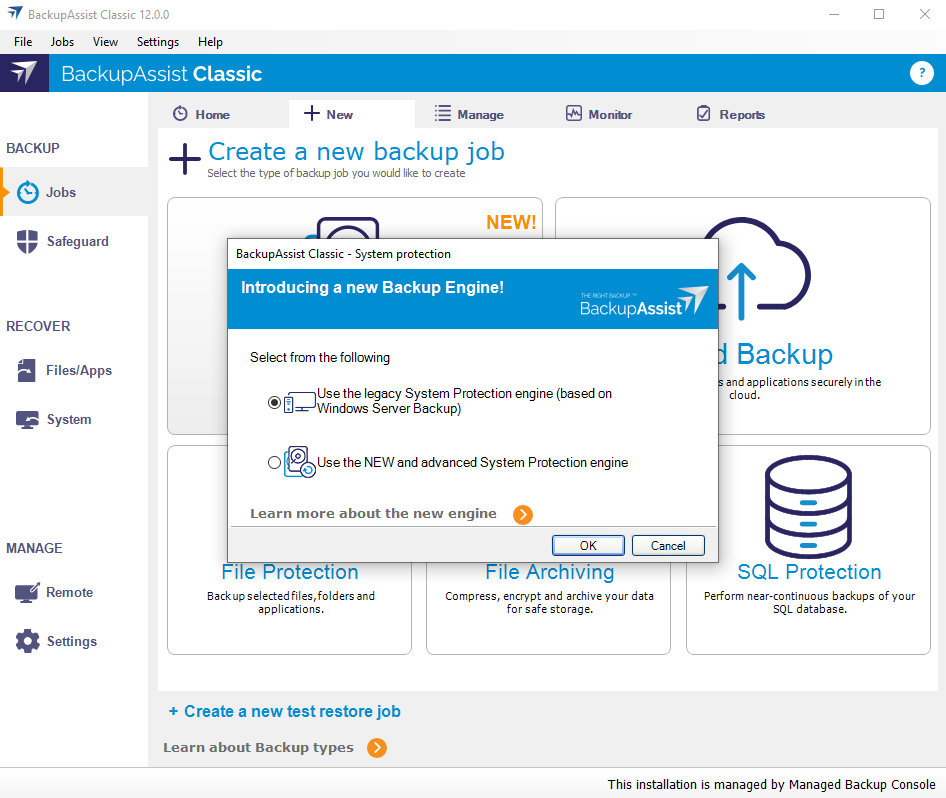This screenshot has width=946, height=798.
Task: Click the SQL Protection database icon
Action: pos(808,507)
